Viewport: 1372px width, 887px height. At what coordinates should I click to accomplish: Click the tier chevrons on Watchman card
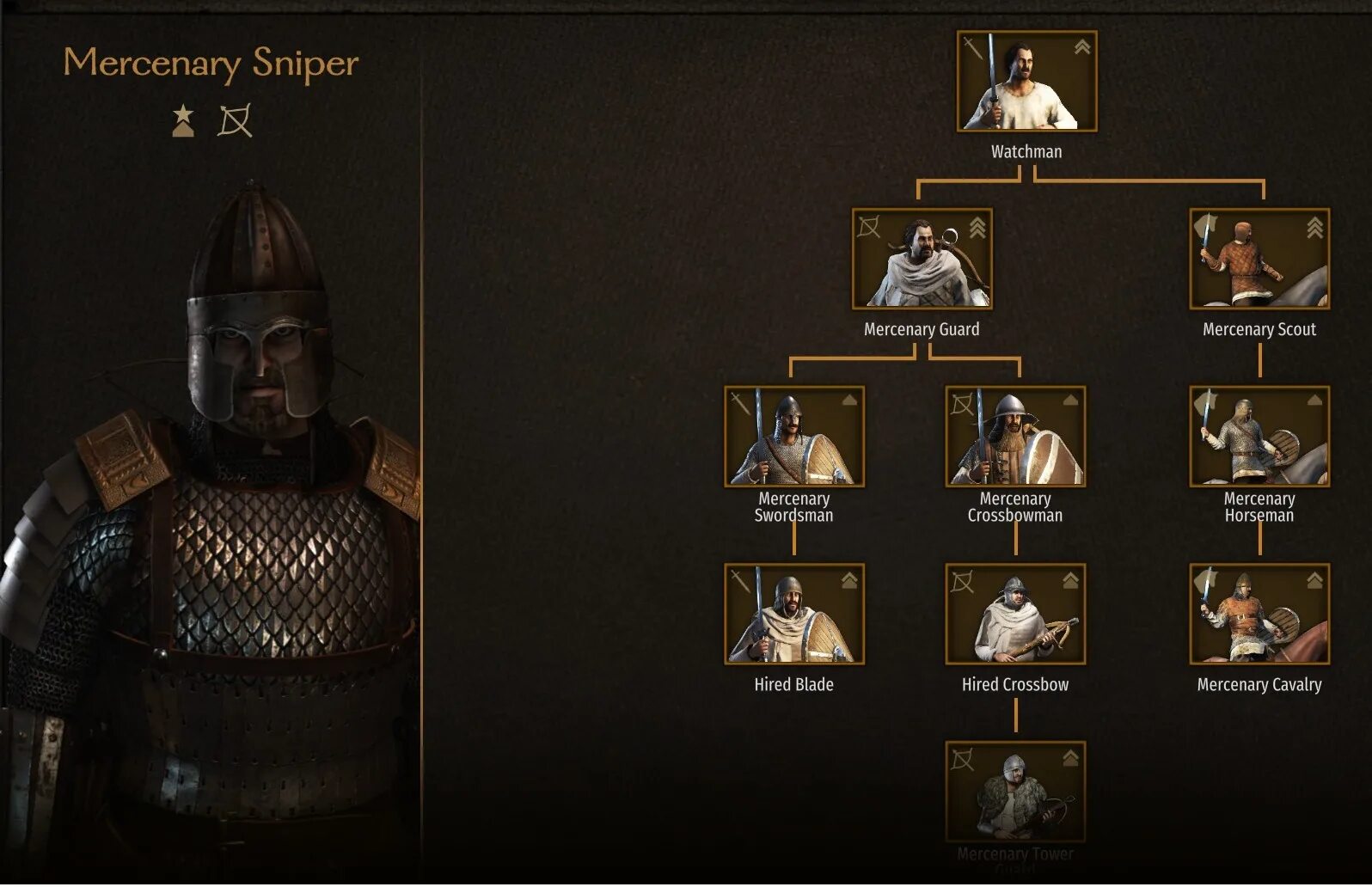coord(1082,47)
